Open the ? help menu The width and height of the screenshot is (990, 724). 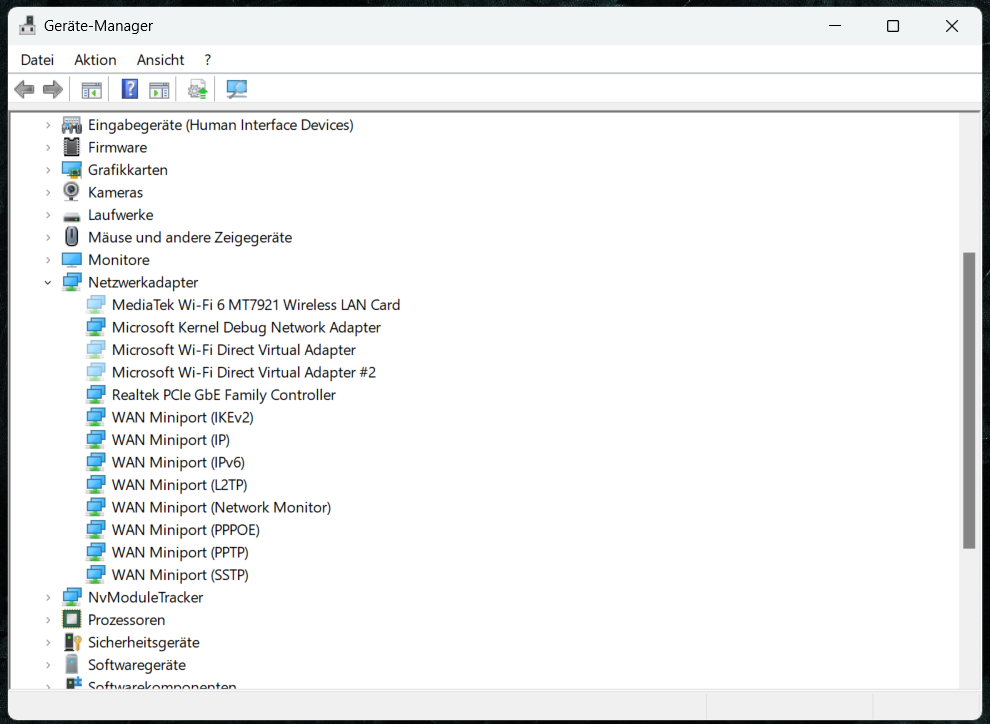point(208,60)
